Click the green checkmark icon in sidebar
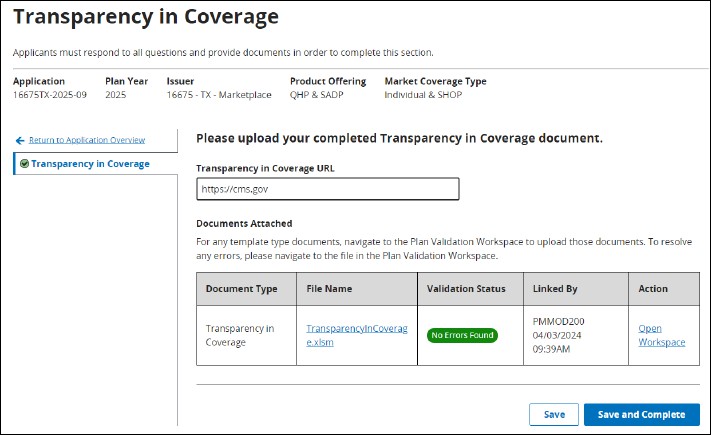Screen dimensions: 711x435 tap(24, 164)
